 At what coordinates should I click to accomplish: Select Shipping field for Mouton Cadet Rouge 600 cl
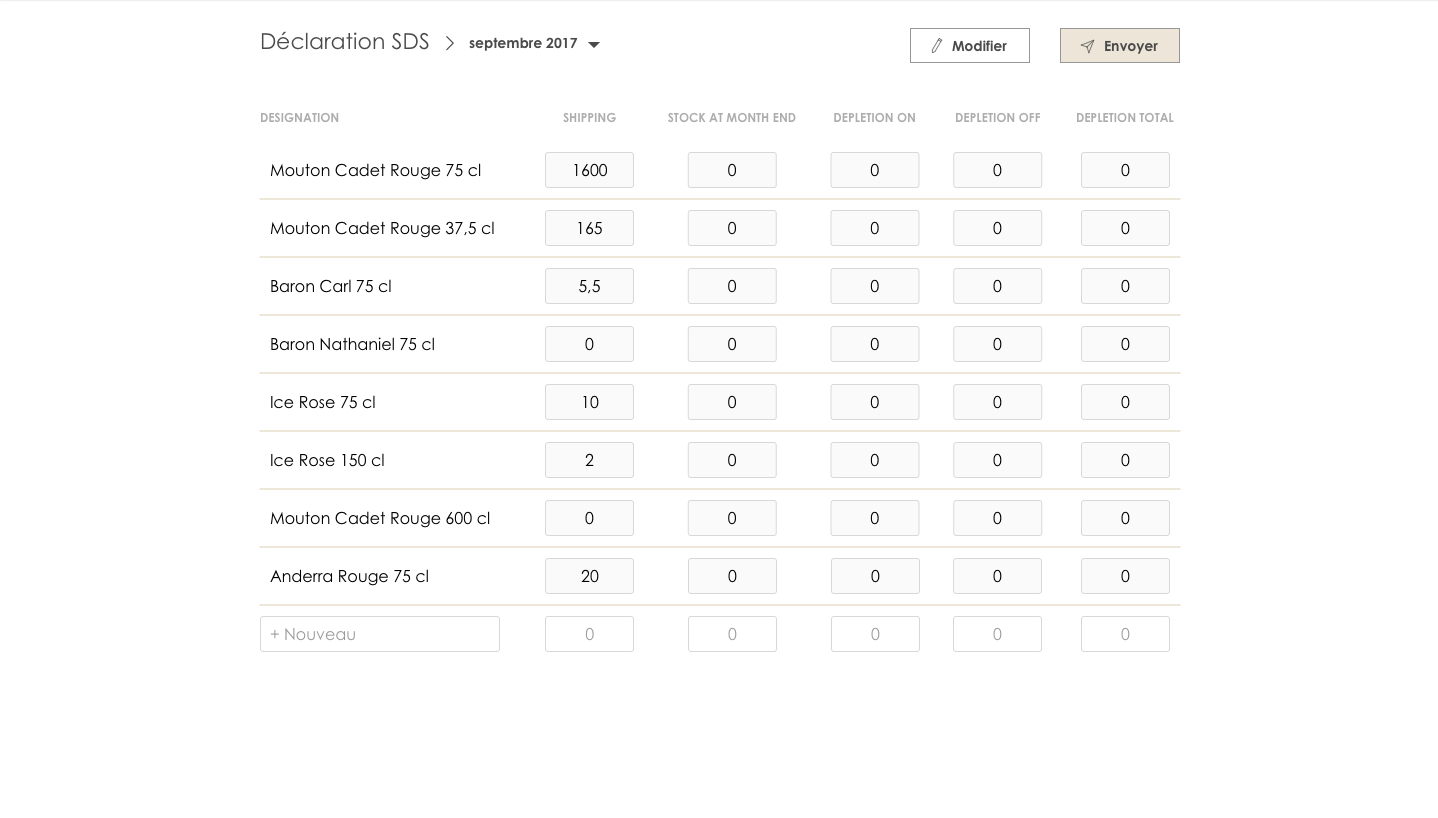pos(589,518)
